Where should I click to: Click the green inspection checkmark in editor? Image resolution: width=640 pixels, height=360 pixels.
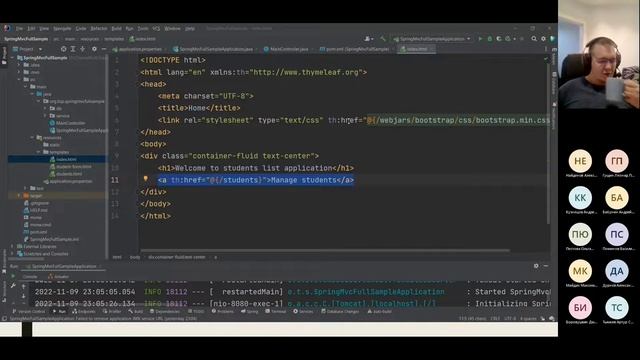[x=546, y=60]
